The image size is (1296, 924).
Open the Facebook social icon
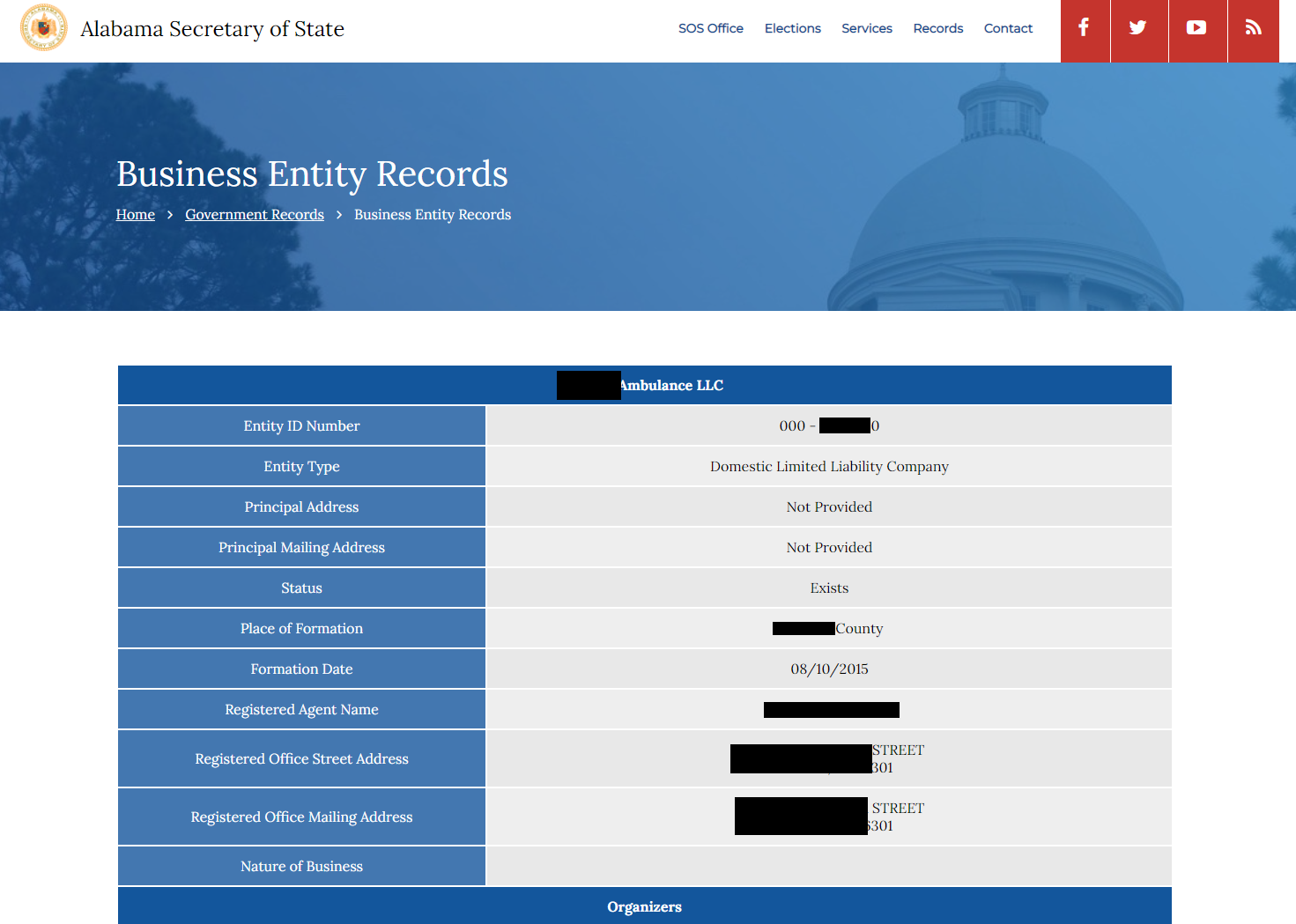1084,28
